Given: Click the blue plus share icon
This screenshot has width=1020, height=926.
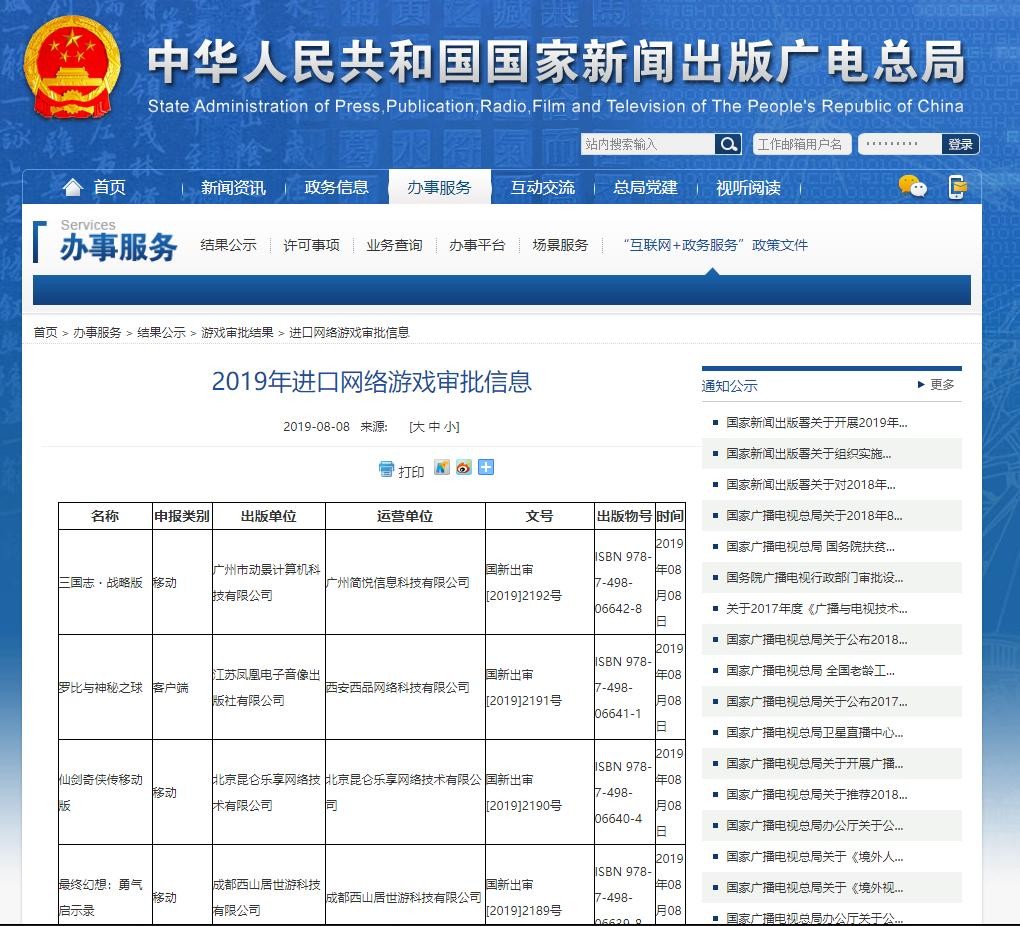Looking at the screenshot, I should (x=486, y=468).
